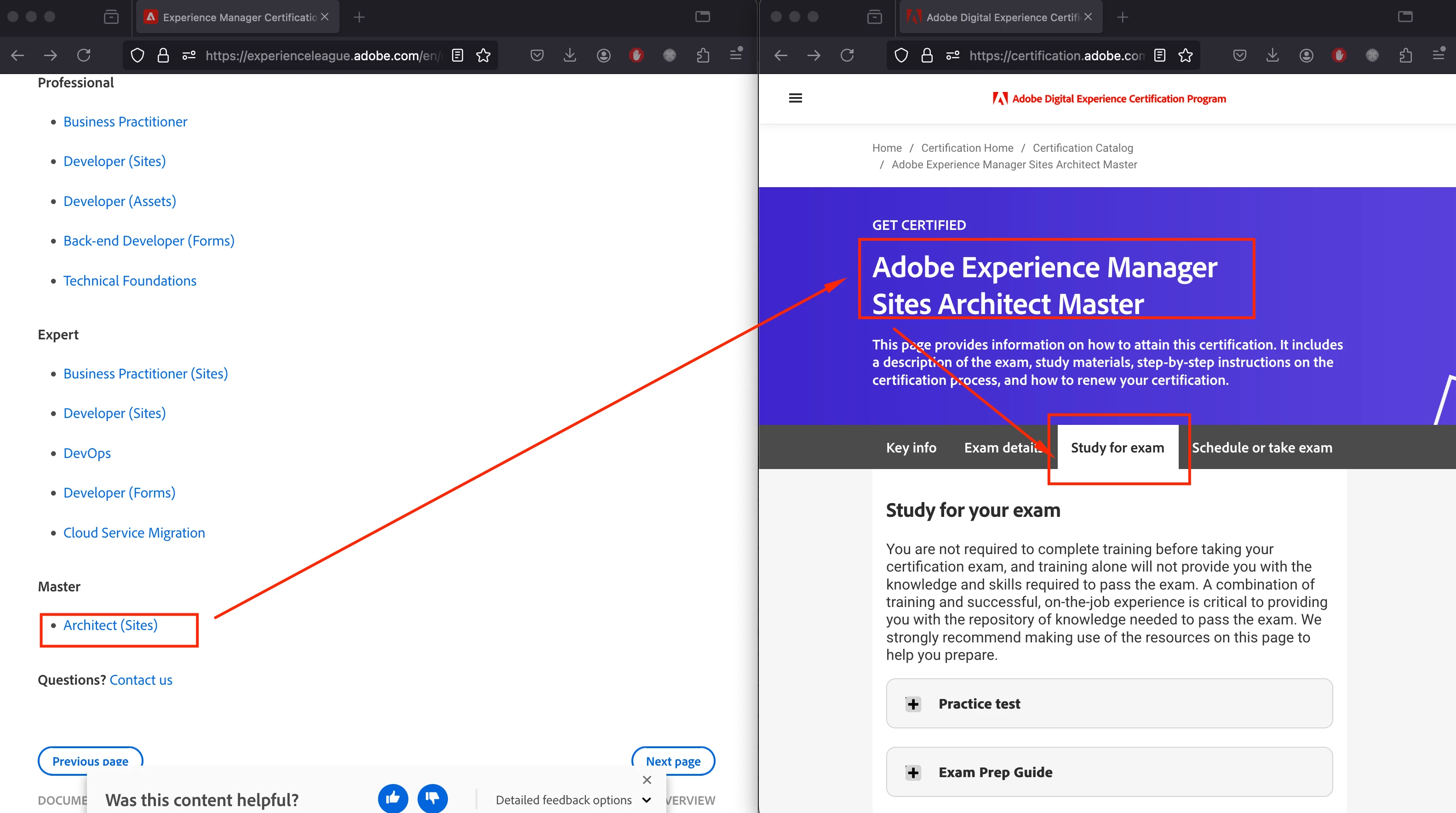Image resolution: width=1456 pixels, height=813 pixels.
Task: Select the Schedule or take exam tab
Action: point(1261,447)
